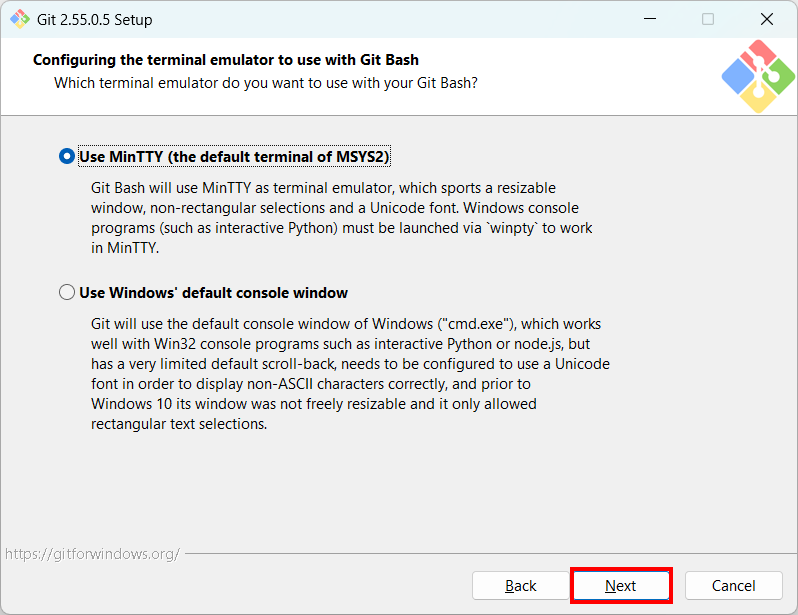Click the 'Configuring the terminal emulator' heading
Image resolution: width=798 pixels, height=615 pixels.
point(226,60)
